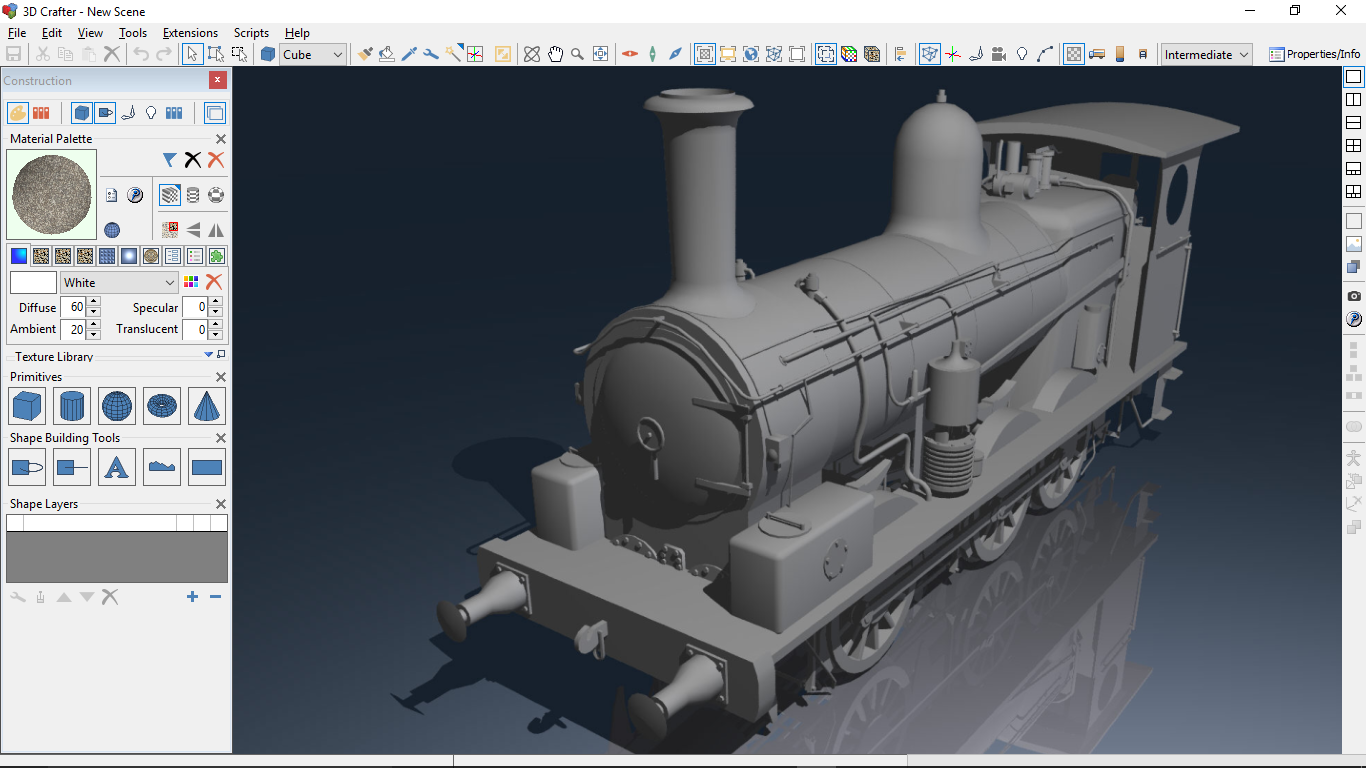Click the Properties/Info button

click(x=1314, y=54)
